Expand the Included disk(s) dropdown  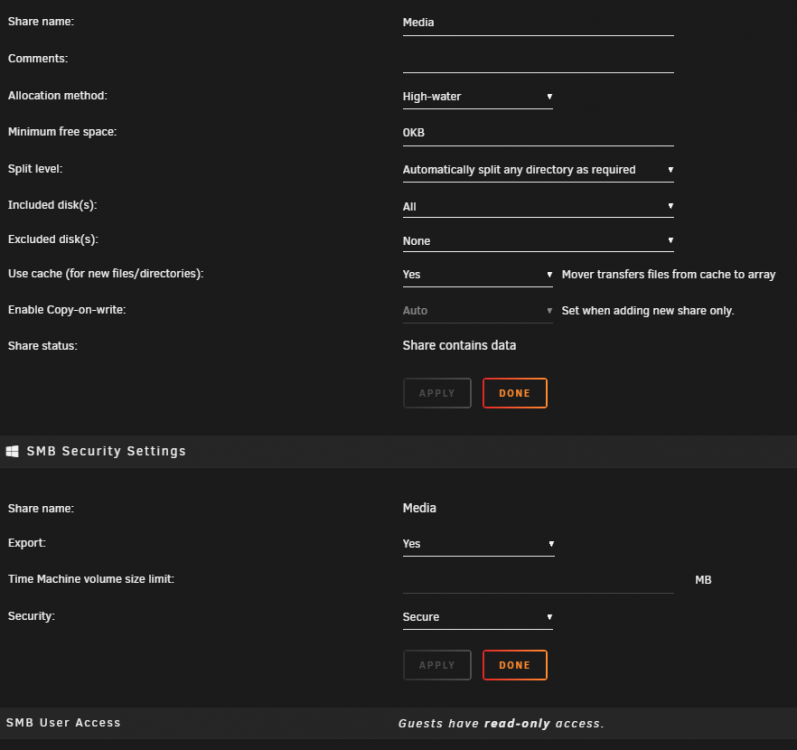click(538, 206)
